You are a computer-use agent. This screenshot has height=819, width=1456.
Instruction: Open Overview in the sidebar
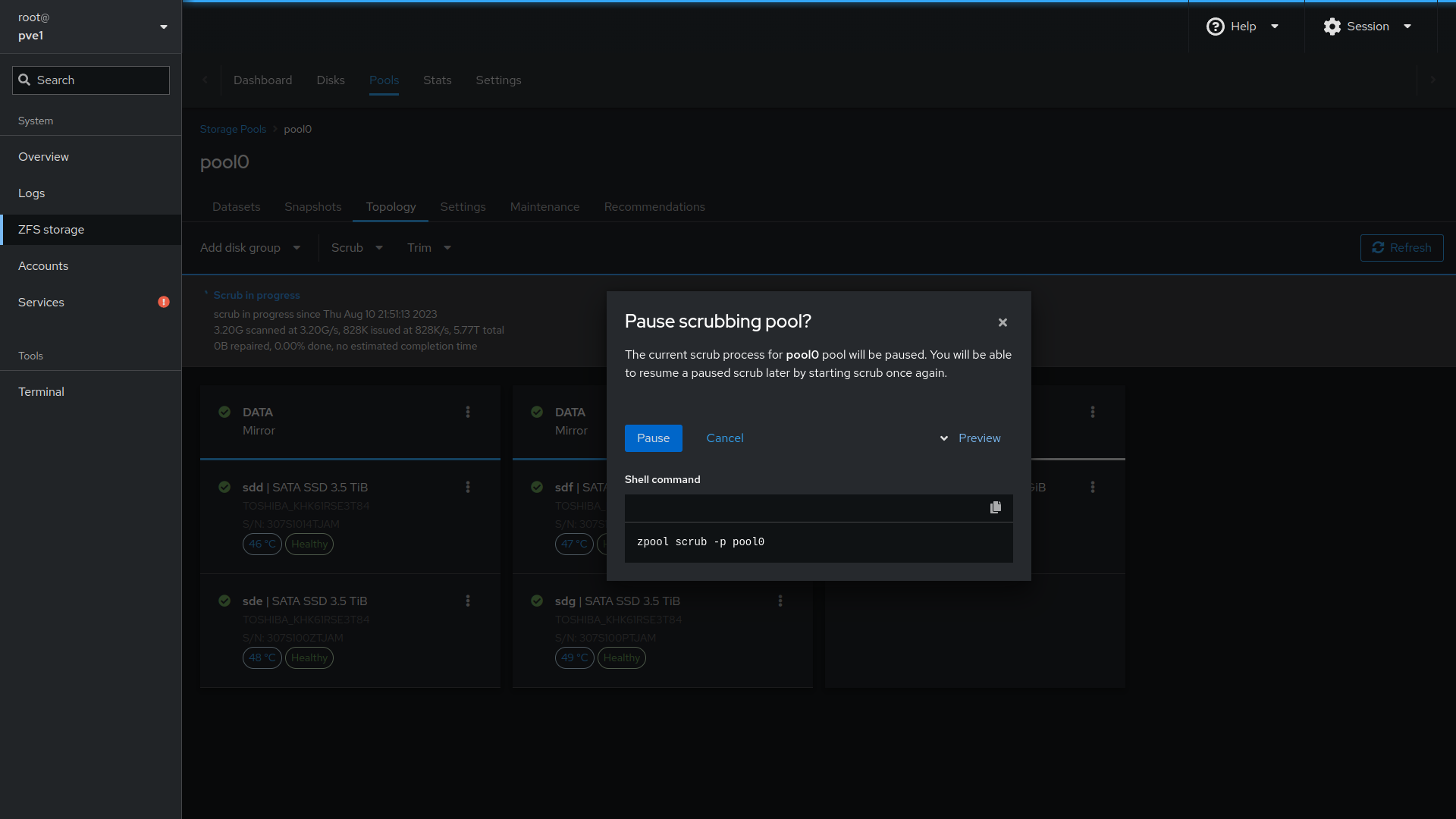pyautogui.click(x=91, y=157)
